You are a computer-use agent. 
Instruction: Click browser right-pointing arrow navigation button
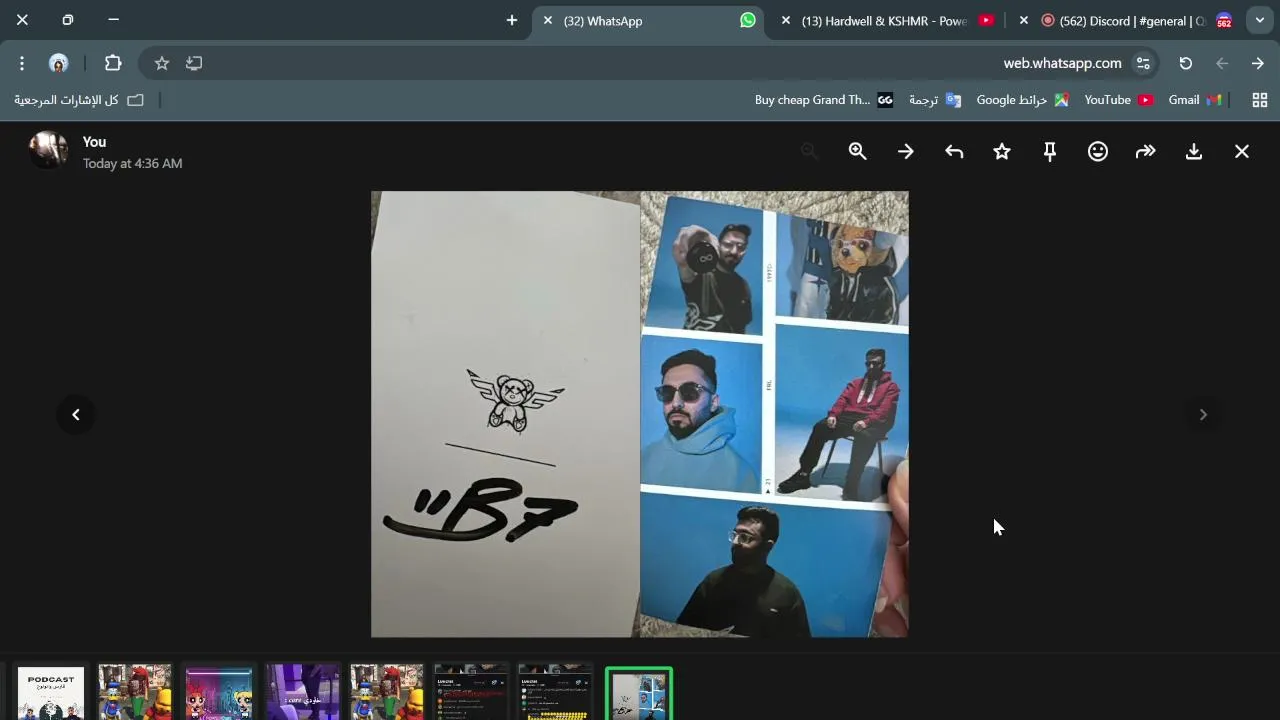(1258, 63)
